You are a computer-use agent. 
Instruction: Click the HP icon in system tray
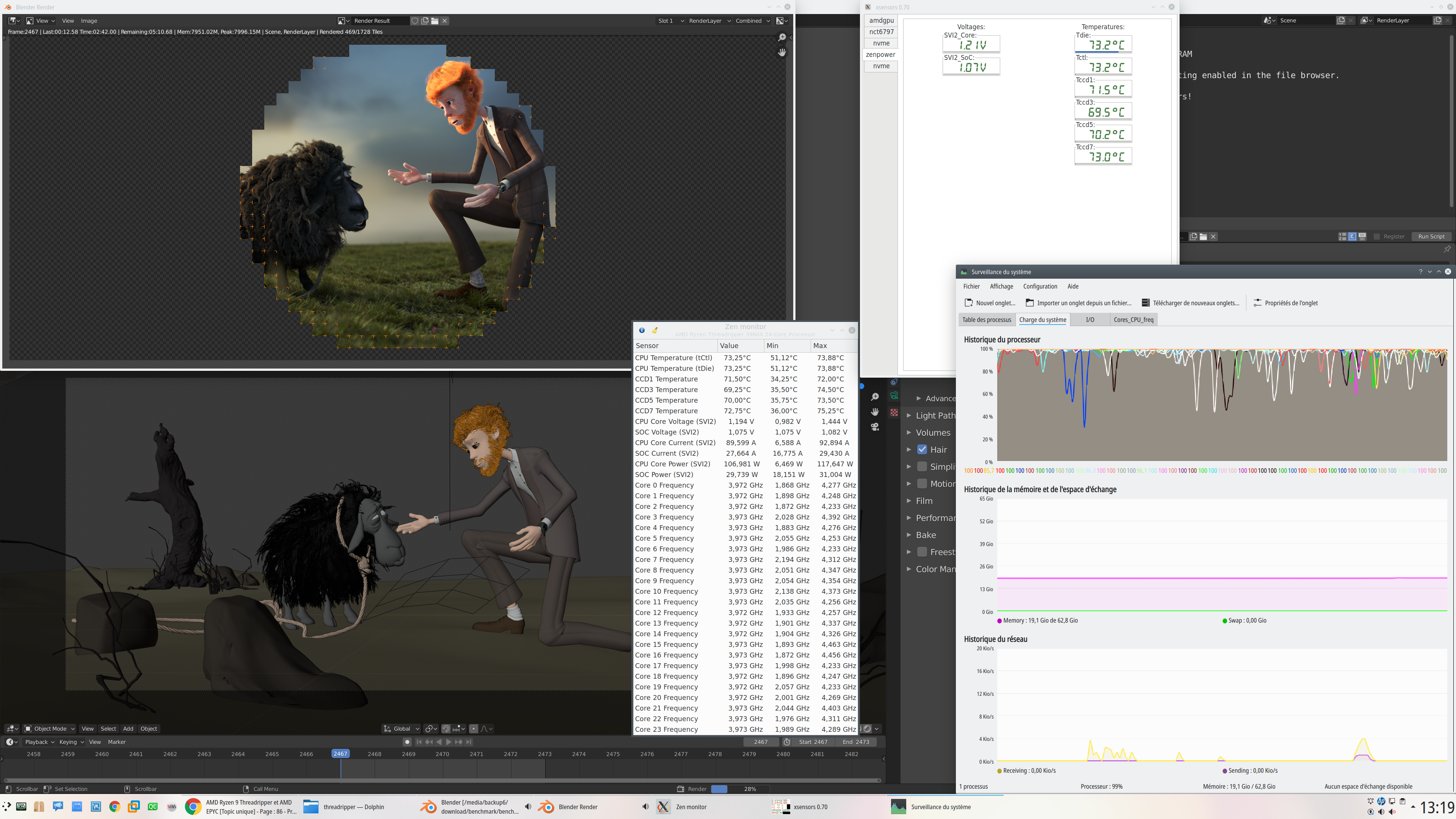click(1381, 802)
